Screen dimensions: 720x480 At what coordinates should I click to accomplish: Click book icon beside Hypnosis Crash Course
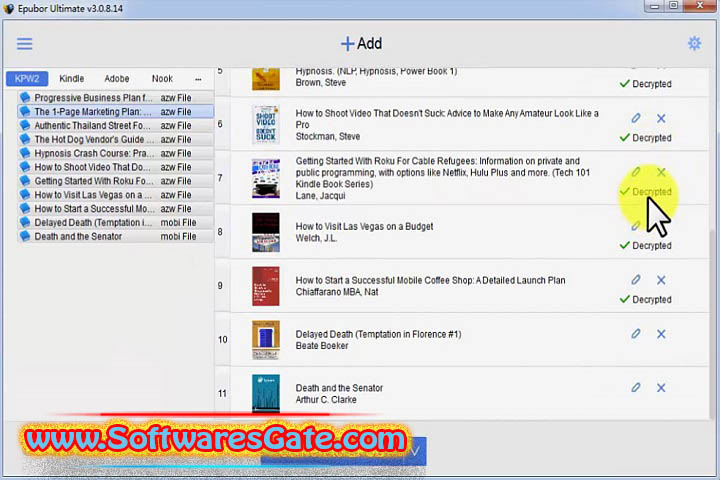coord(25,152)
